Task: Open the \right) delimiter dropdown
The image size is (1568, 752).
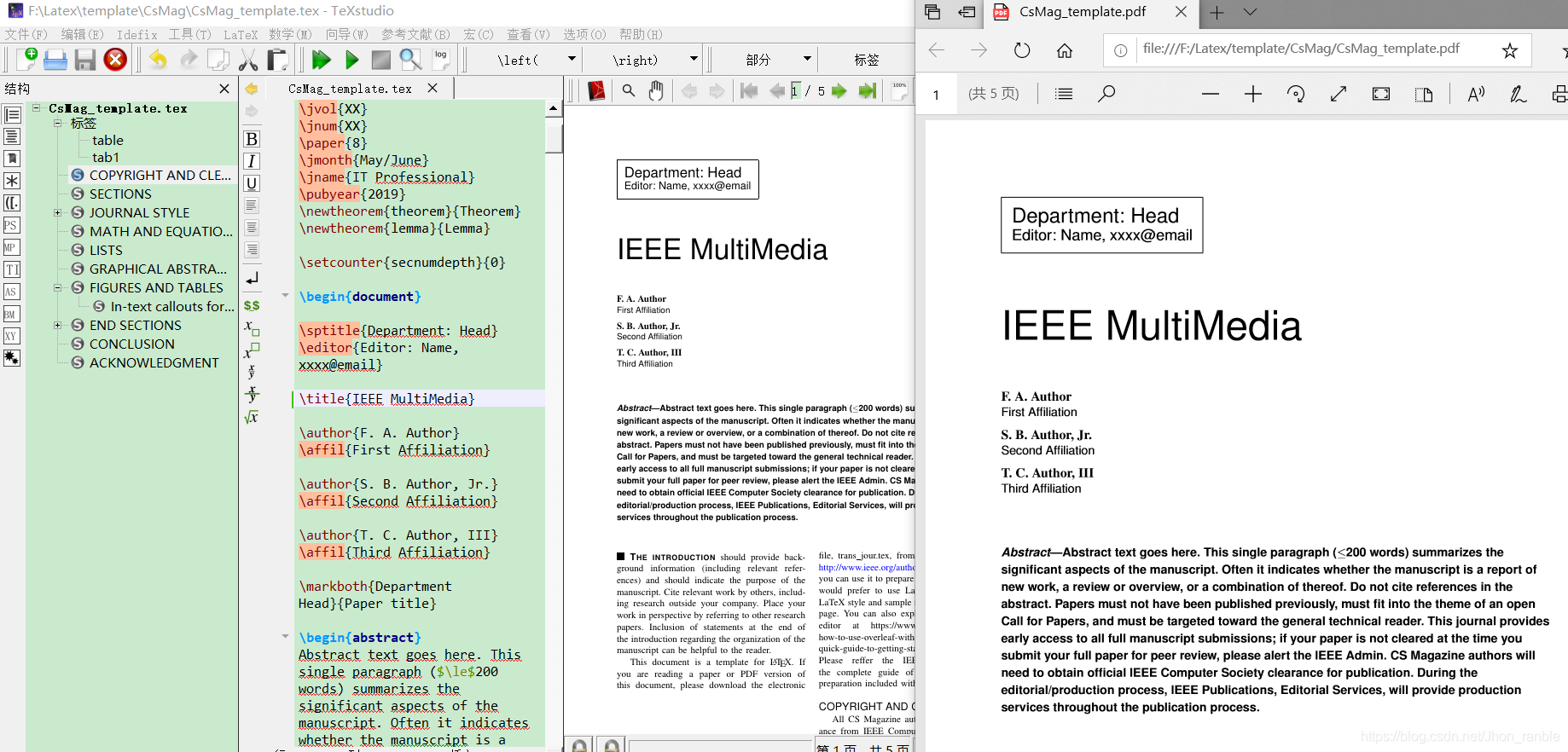Action: click(x=694, y=59)
